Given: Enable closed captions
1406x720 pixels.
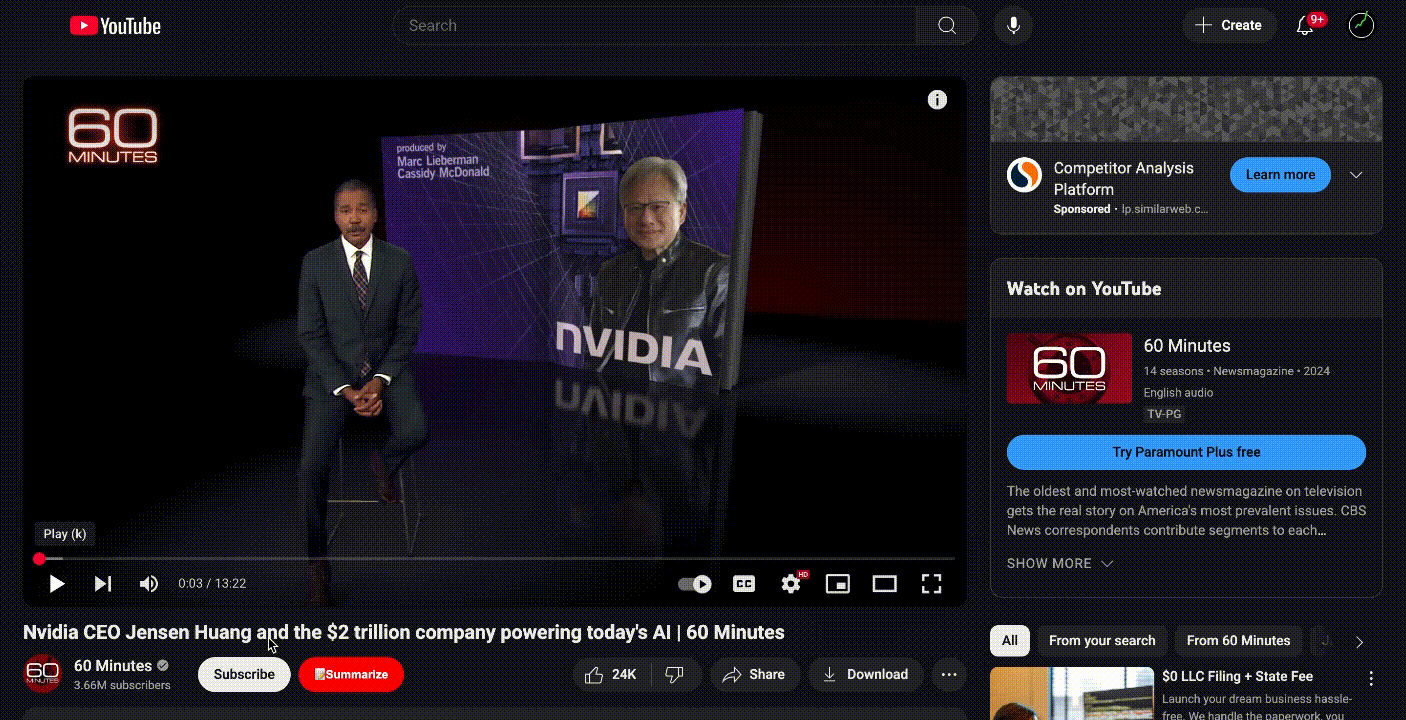Looking at the screenshot, I should click(x=742, y=583).
